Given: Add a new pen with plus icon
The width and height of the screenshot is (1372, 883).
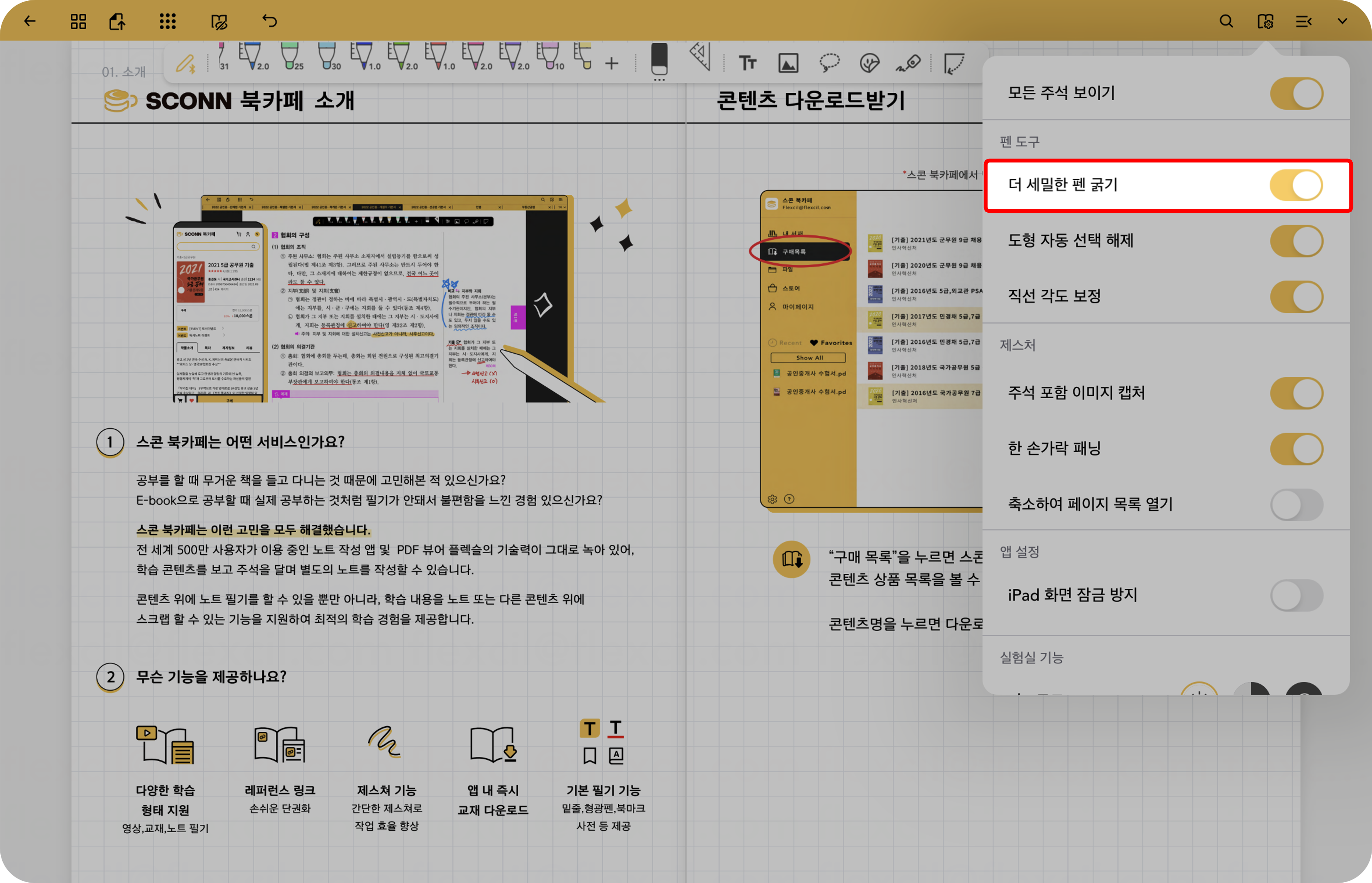Looking at the screenshot, I should tap(612, 63).
